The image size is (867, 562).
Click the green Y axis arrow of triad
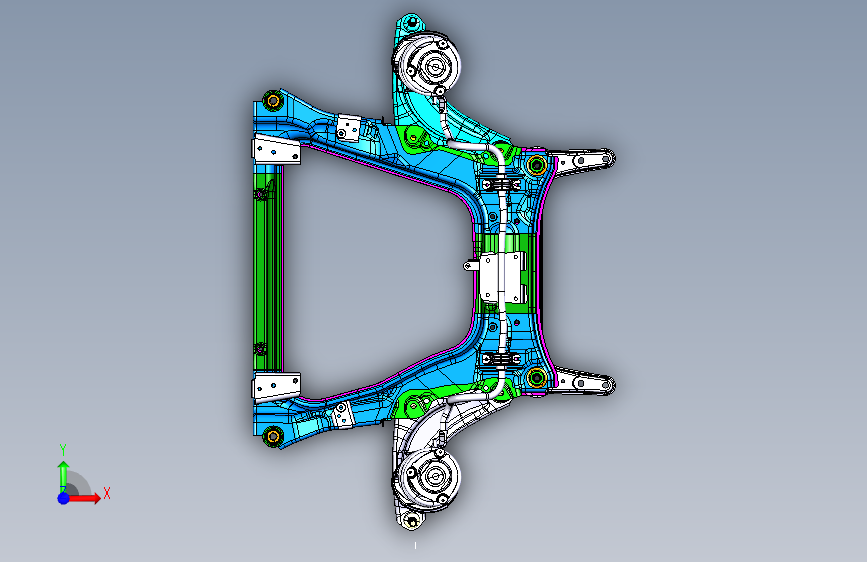64,476
